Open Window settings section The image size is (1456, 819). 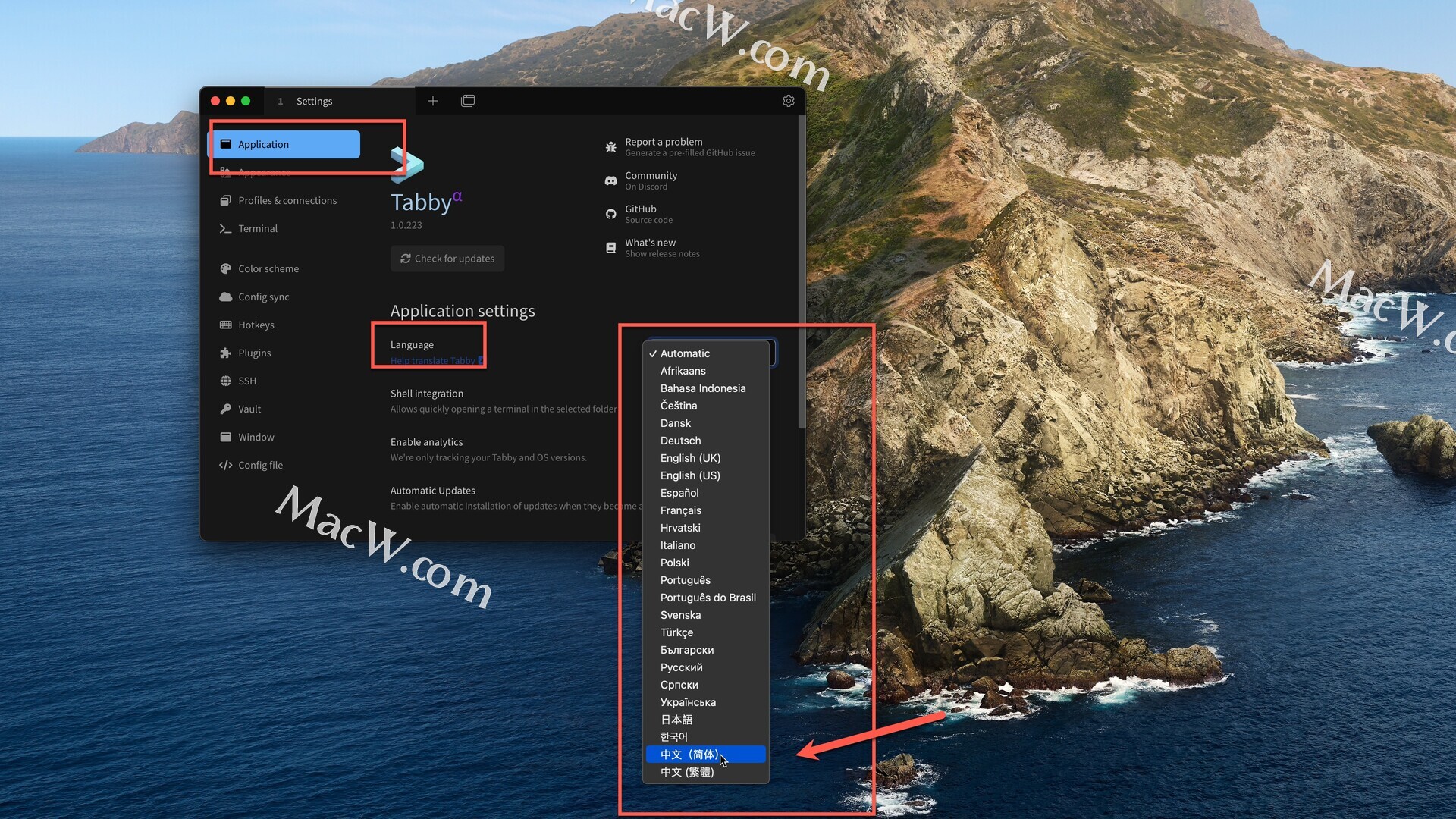click(x=284, y=437)
